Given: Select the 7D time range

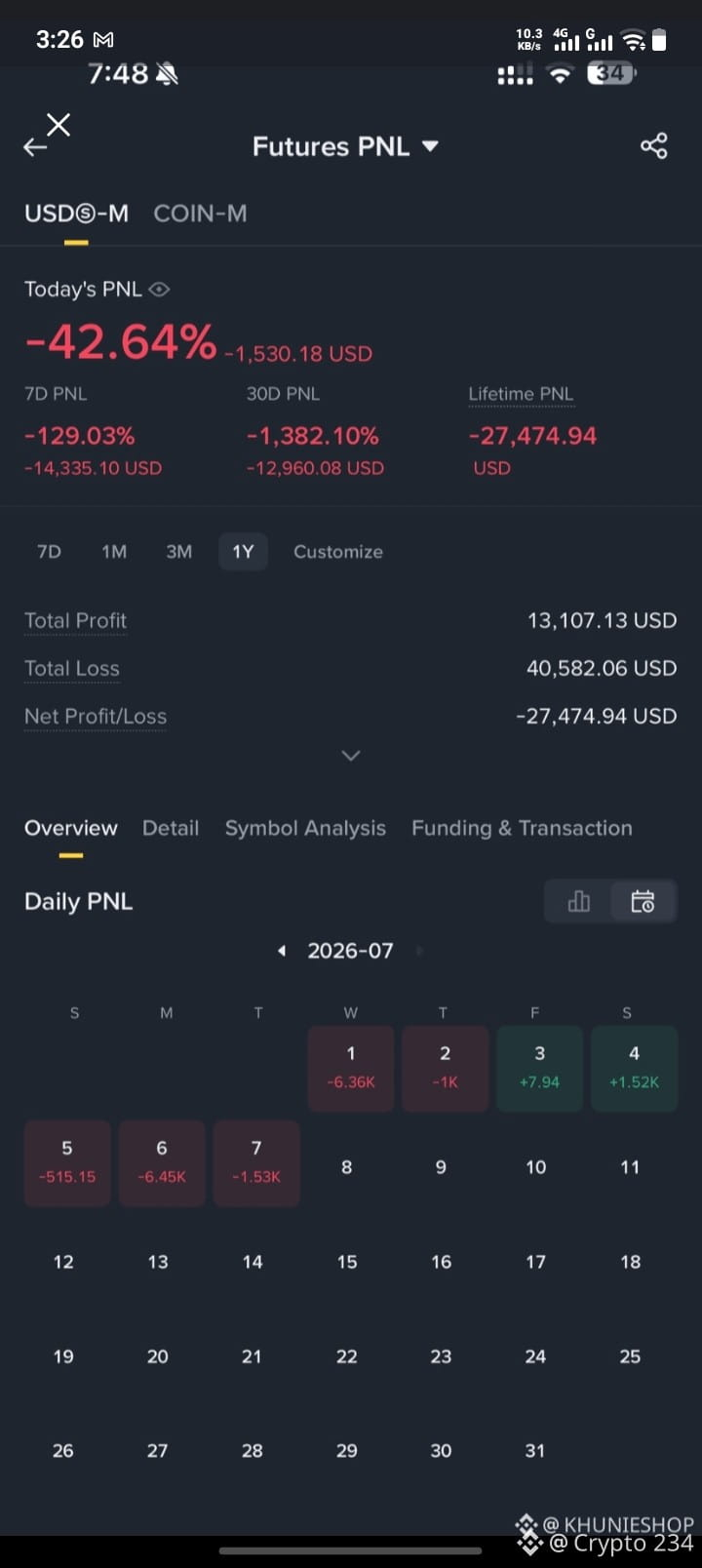Looking at the screenshot, I should point(49,552).
